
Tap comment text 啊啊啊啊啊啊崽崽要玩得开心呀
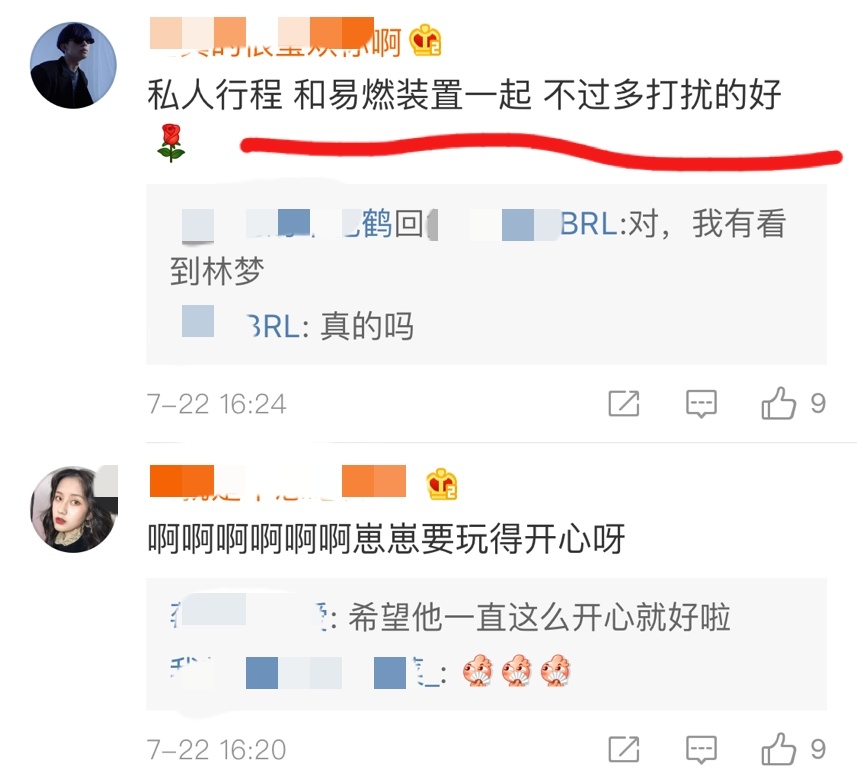point(386,539)
